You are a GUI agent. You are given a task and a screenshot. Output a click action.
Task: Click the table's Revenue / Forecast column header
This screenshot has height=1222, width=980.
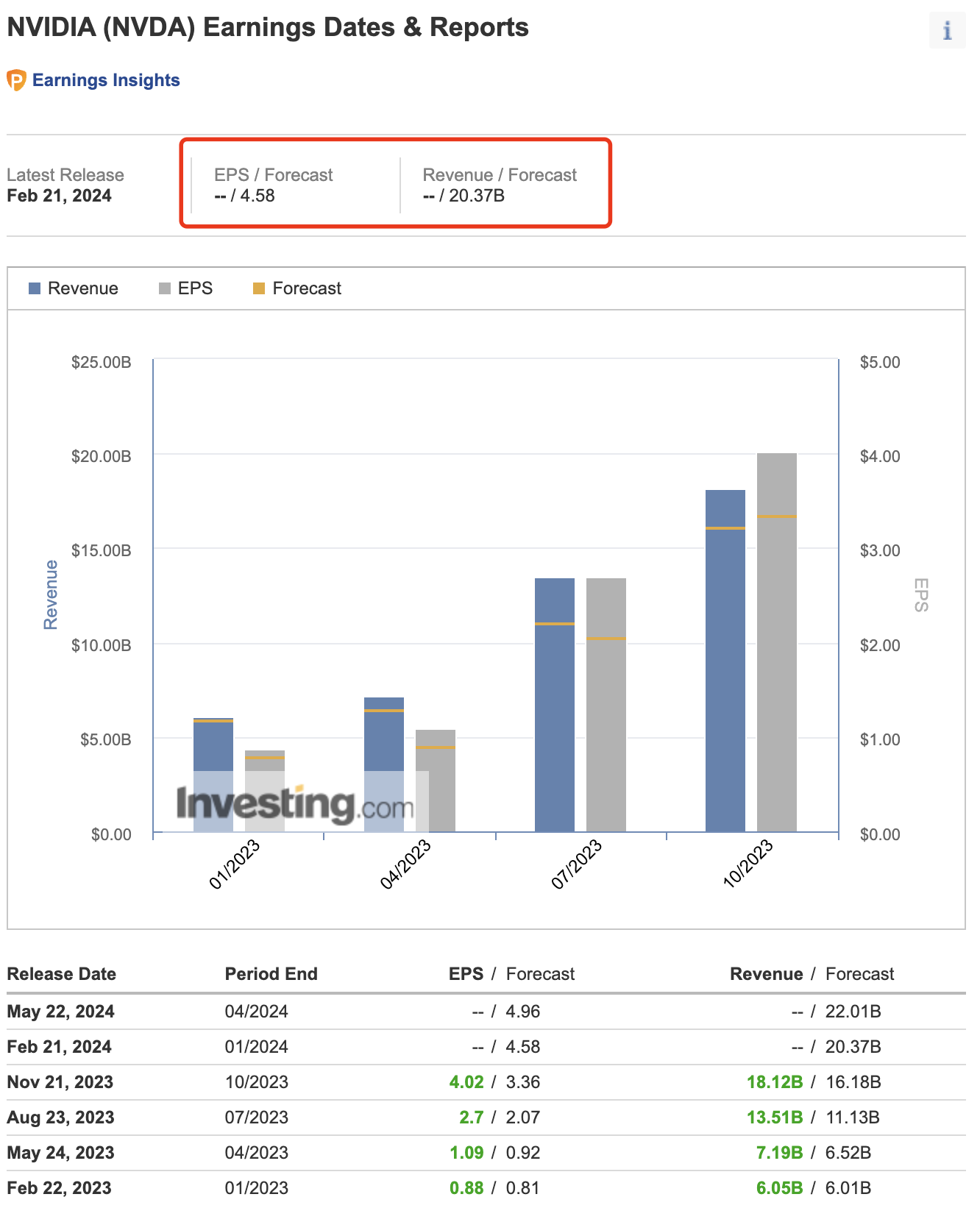pyautogui.click(x=812, y=974)
